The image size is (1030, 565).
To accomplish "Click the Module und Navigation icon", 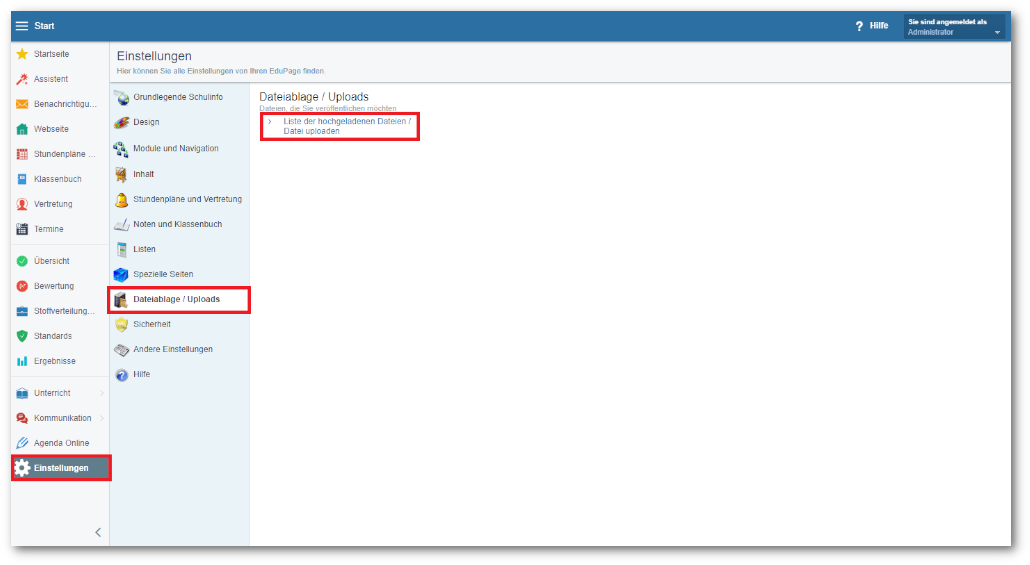I will [122, 148].
